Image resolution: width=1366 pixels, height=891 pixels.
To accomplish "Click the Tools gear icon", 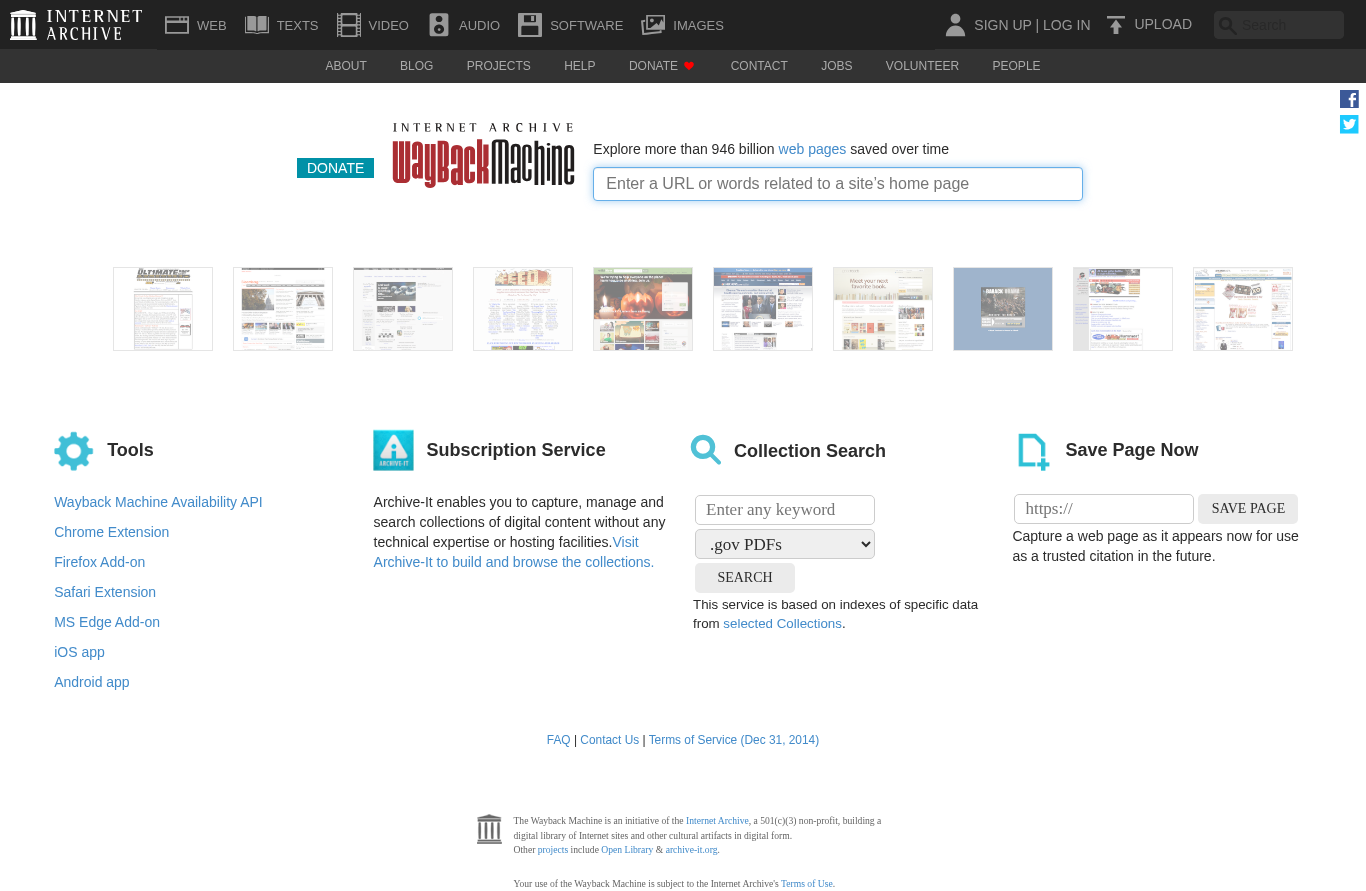I will click(74, 451).
